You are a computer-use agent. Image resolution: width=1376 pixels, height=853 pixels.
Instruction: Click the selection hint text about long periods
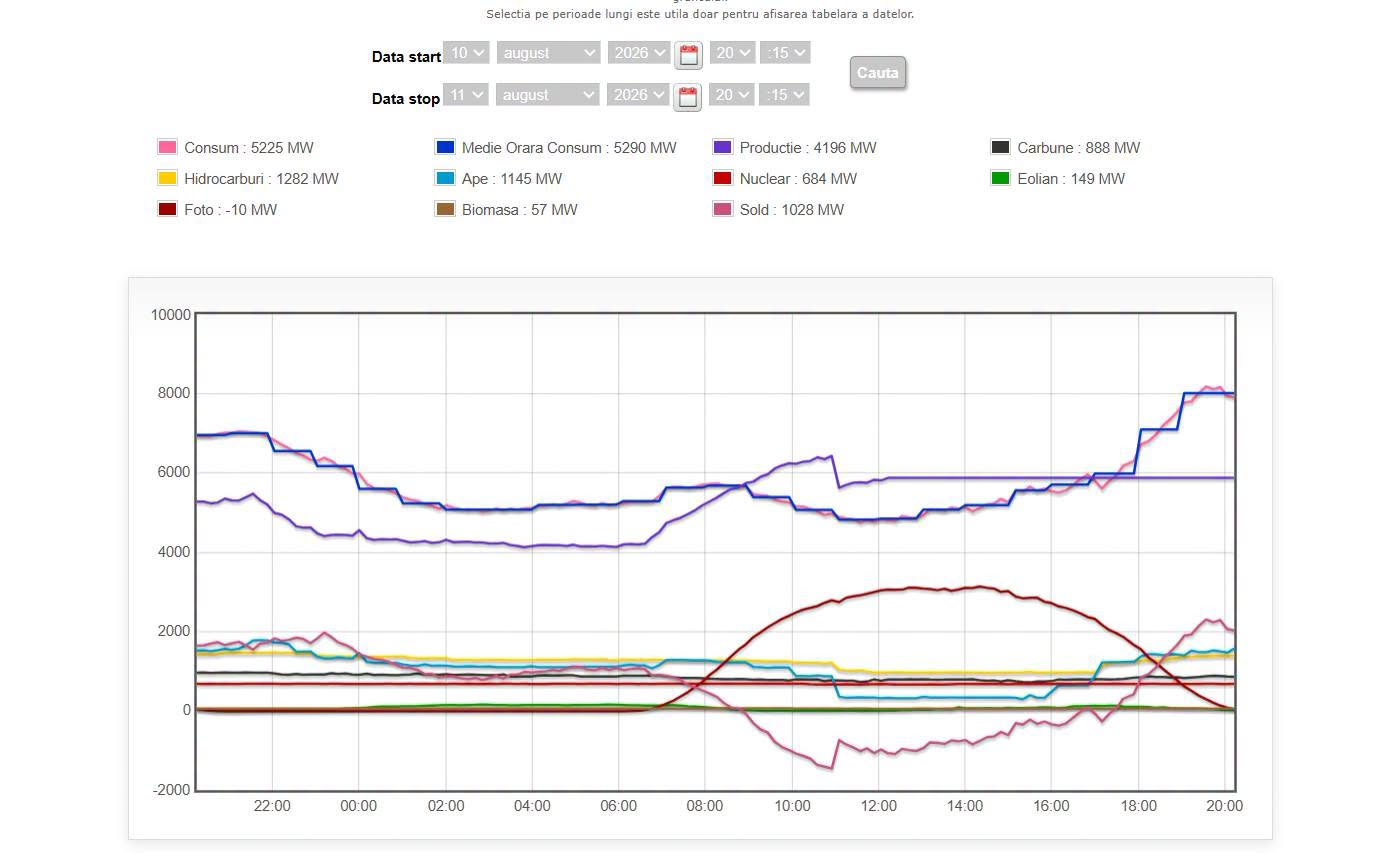pos(700,14)
